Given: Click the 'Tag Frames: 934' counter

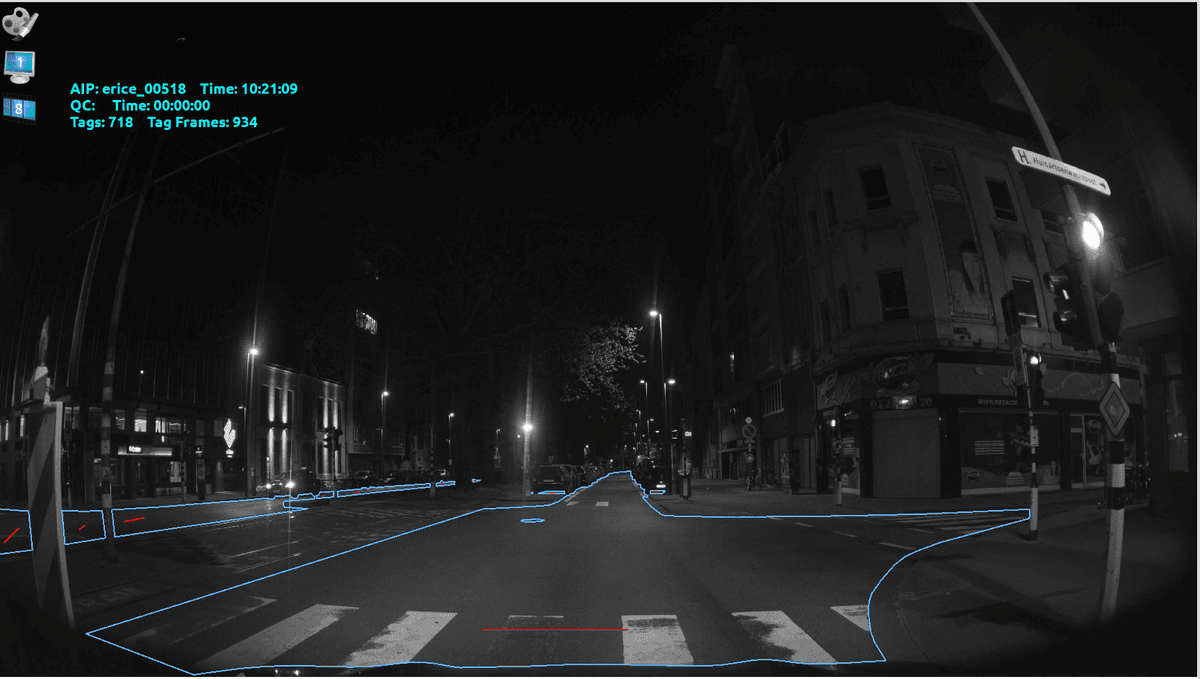Looking at the screenshot, I should (202, 122).
